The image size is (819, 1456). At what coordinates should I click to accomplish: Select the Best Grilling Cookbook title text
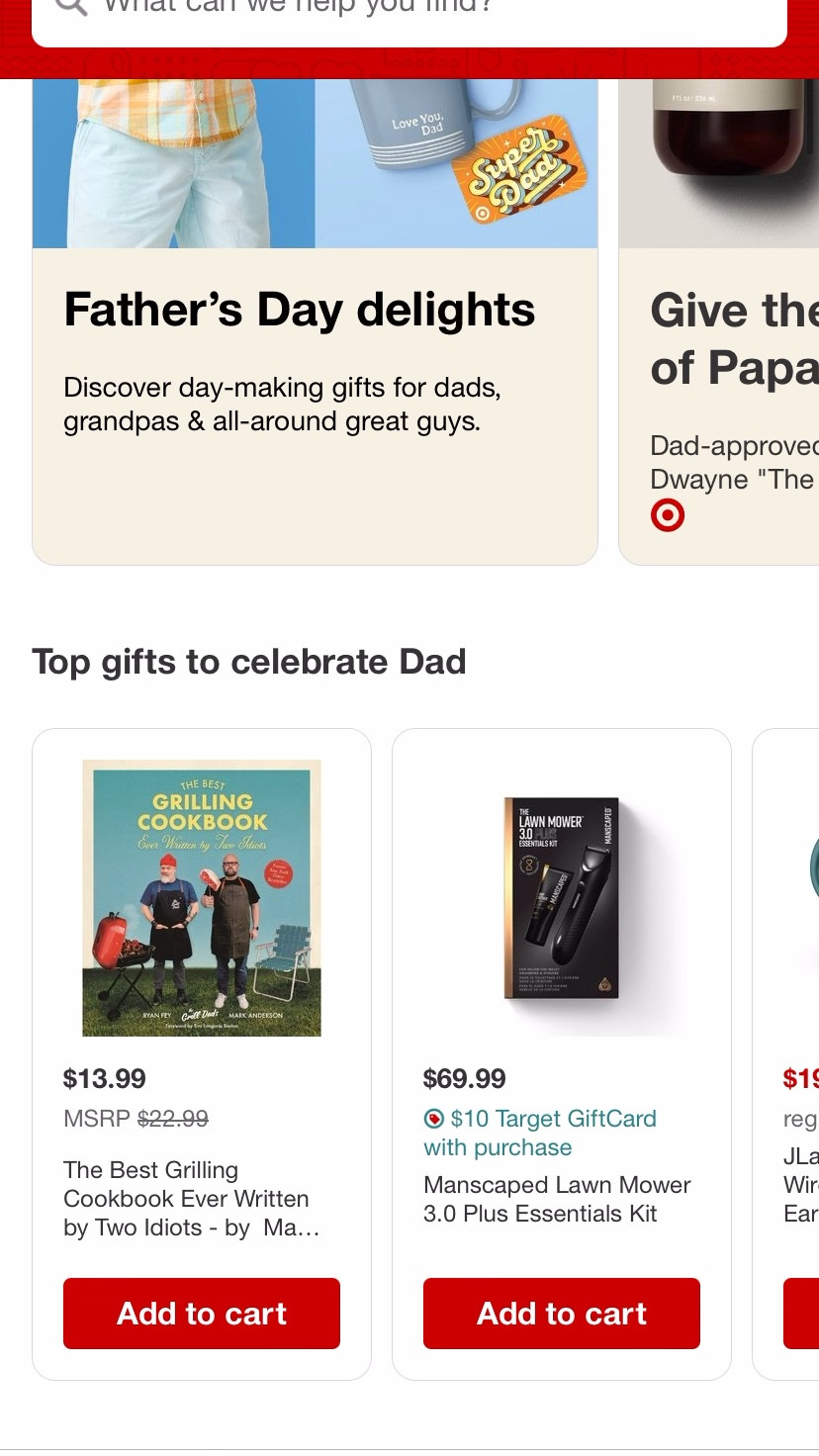click(x=188, y=1199)
